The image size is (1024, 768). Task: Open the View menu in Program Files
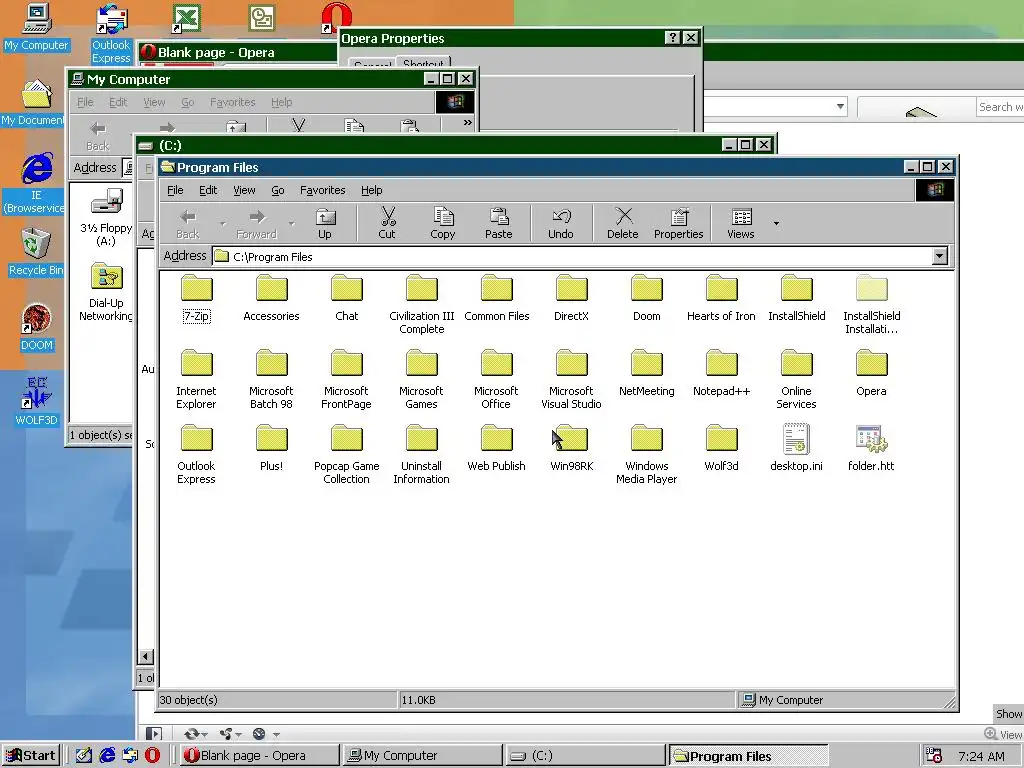[244, 190]
